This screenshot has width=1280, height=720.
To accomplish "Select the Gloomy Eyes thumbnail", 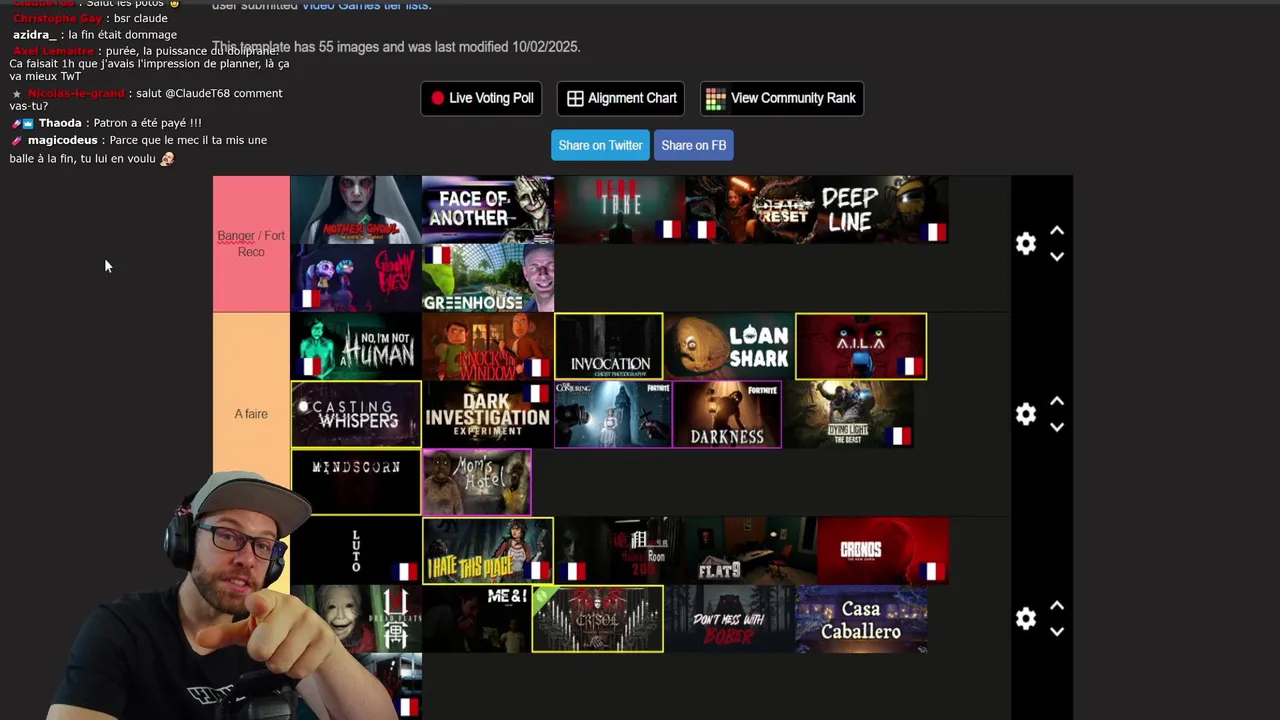I will (x=356, y=278).
